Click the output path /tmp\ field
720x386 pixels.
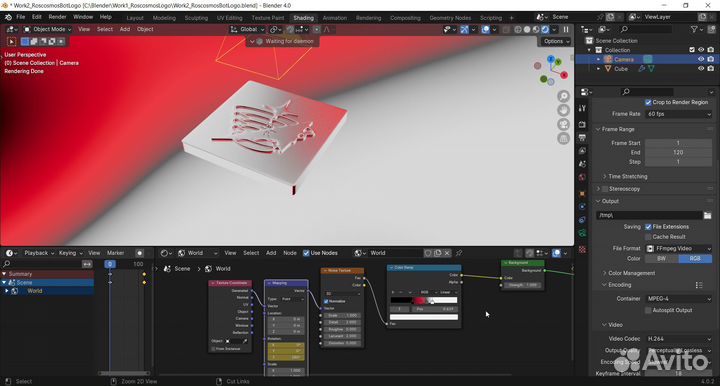649,215
